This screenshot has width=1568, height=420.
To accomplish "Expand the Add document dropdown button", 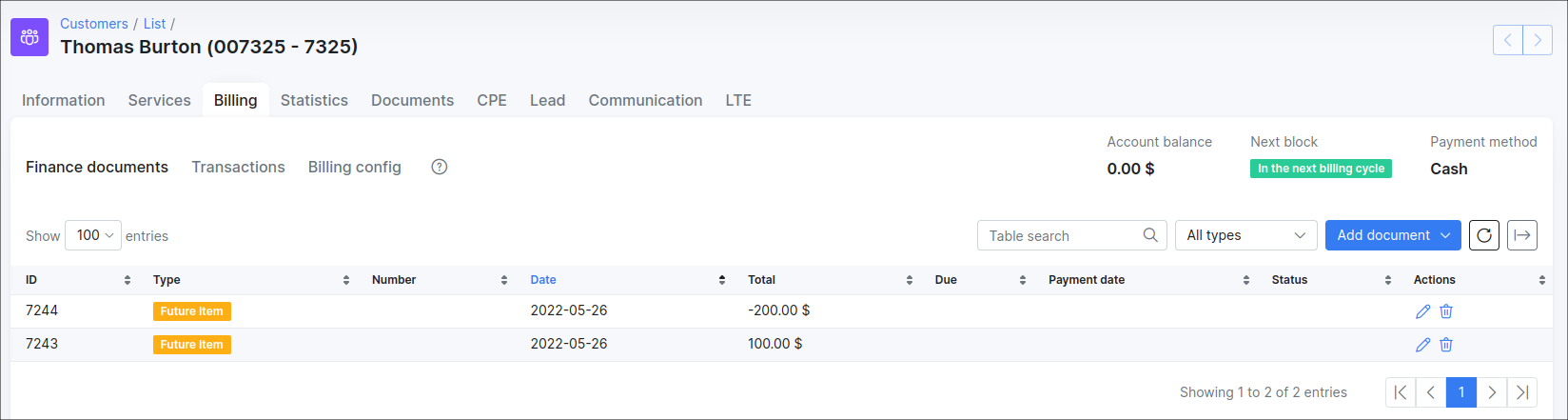I will click(1393, 235).
